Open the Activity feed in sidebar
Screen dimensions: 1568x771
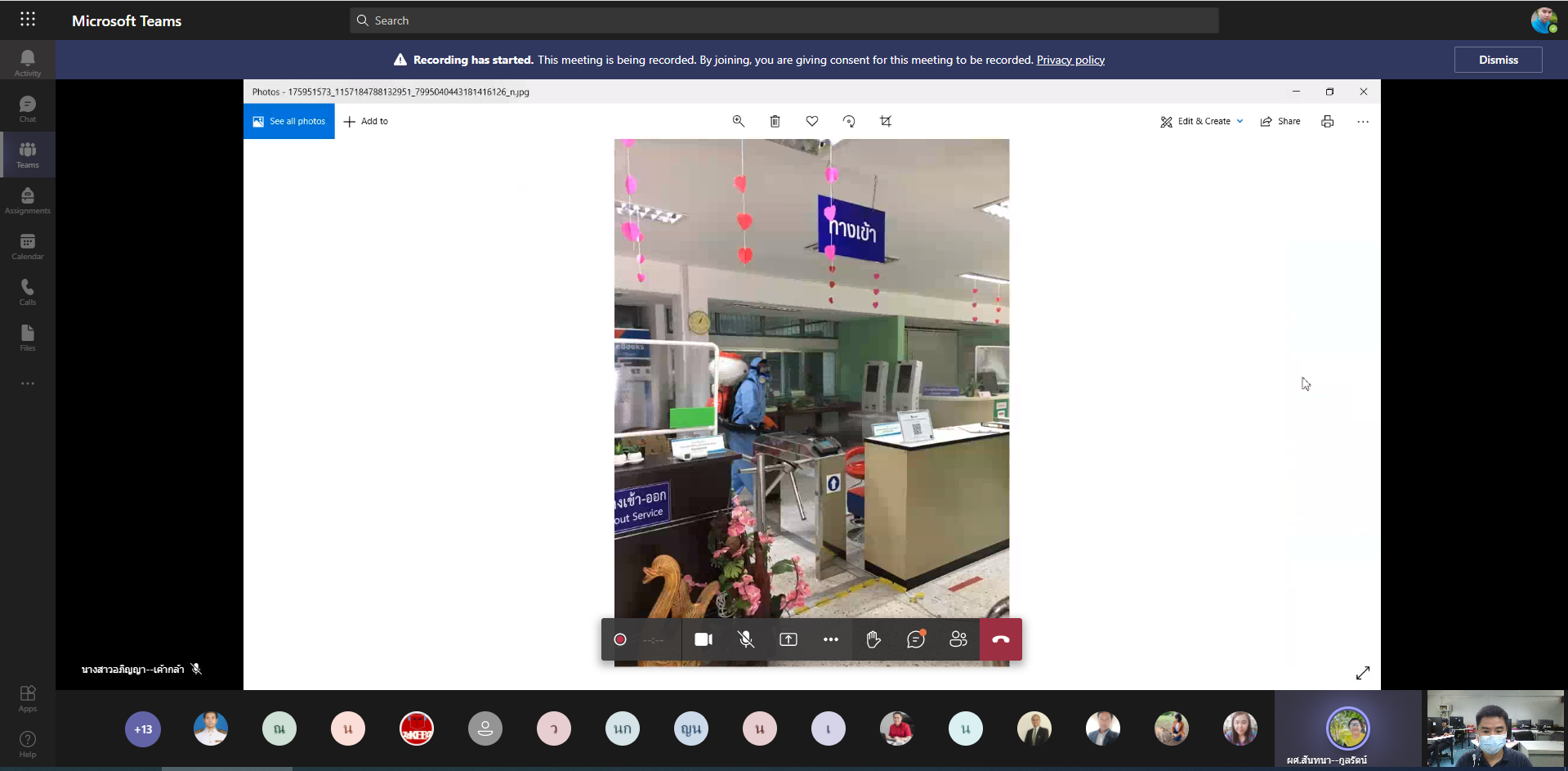tap(27, 62)
